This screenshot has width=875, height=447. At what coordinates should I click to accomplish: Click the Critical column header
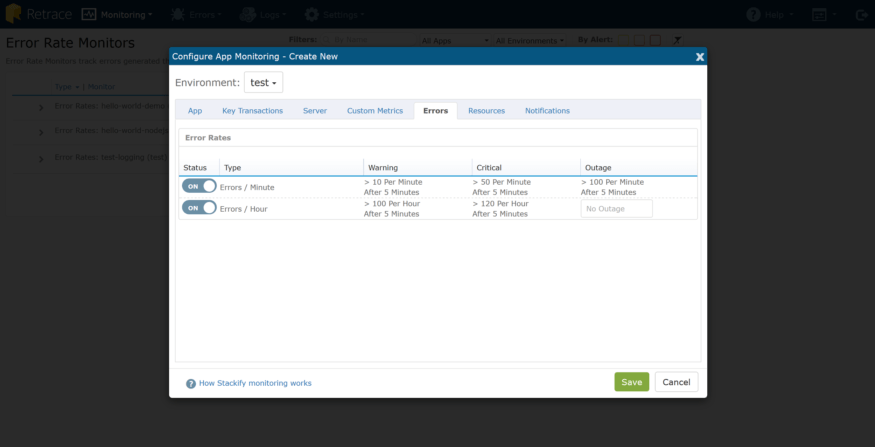pos(489,167)
